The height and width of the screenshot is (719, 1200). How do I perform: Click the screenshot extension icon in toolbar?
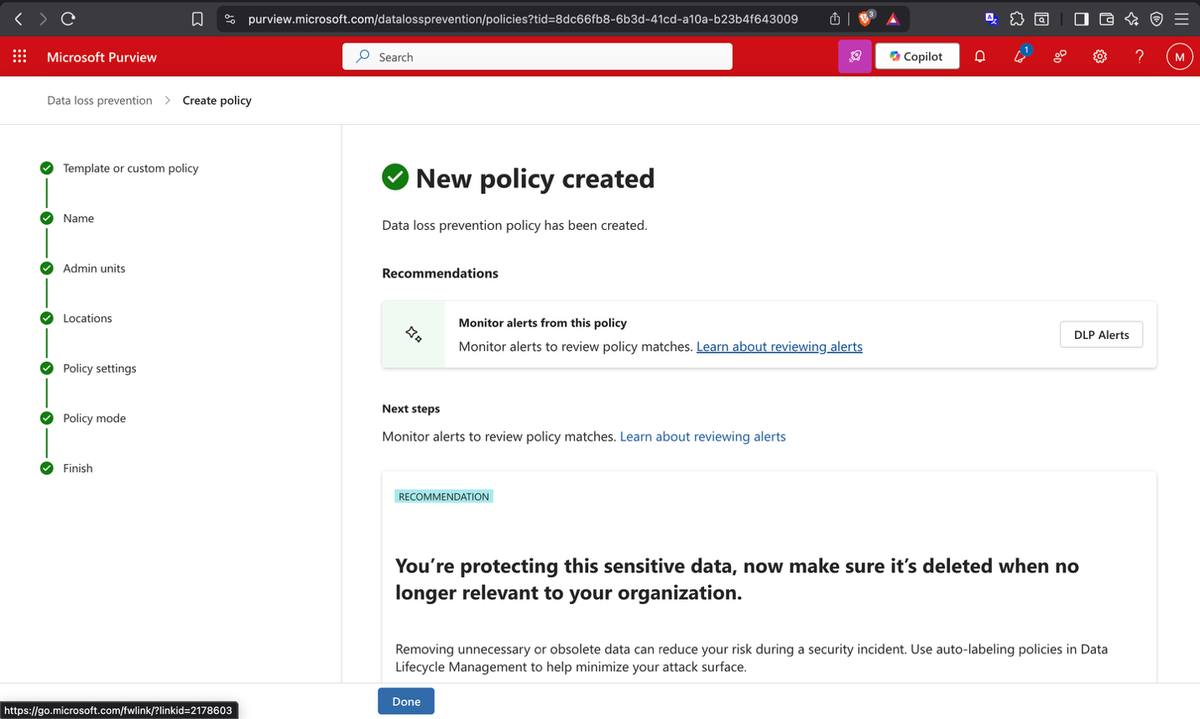(x=1042, y=18)
